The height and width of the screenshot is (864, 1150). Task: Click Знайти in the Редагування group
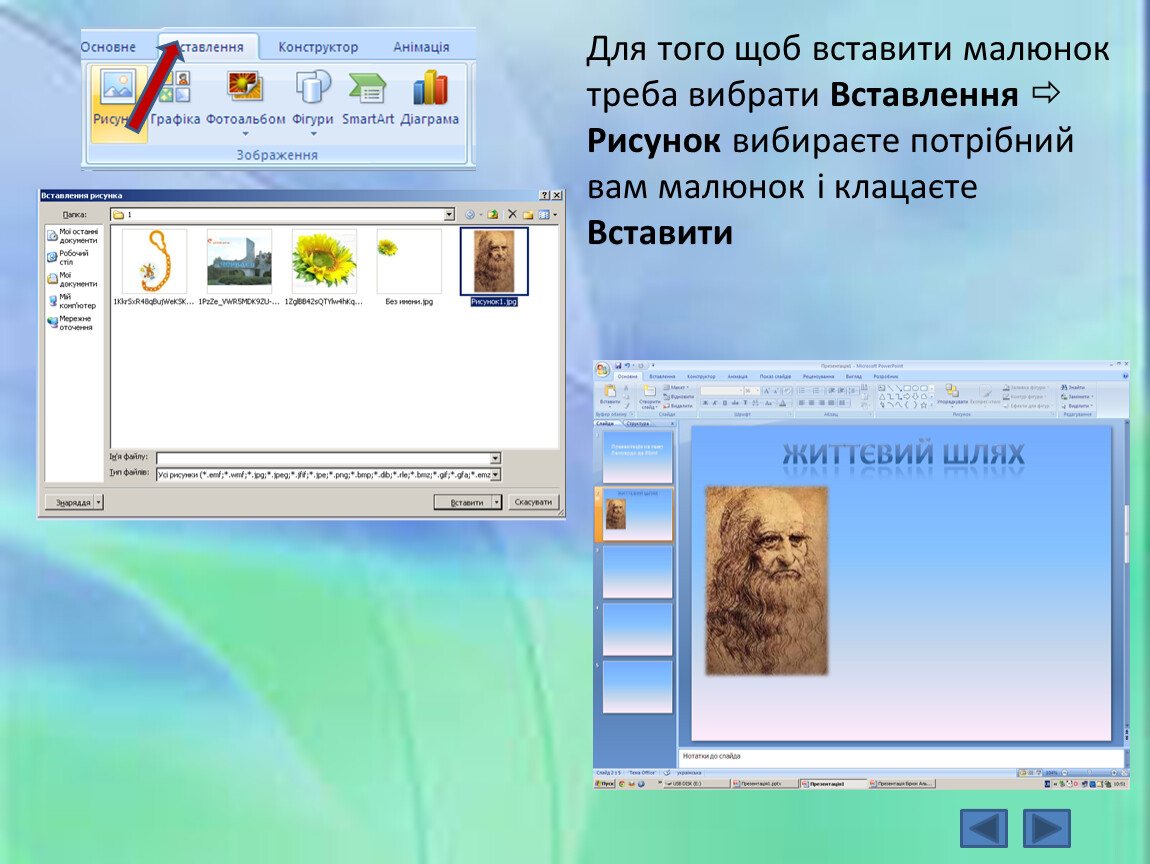[1073, 387]
